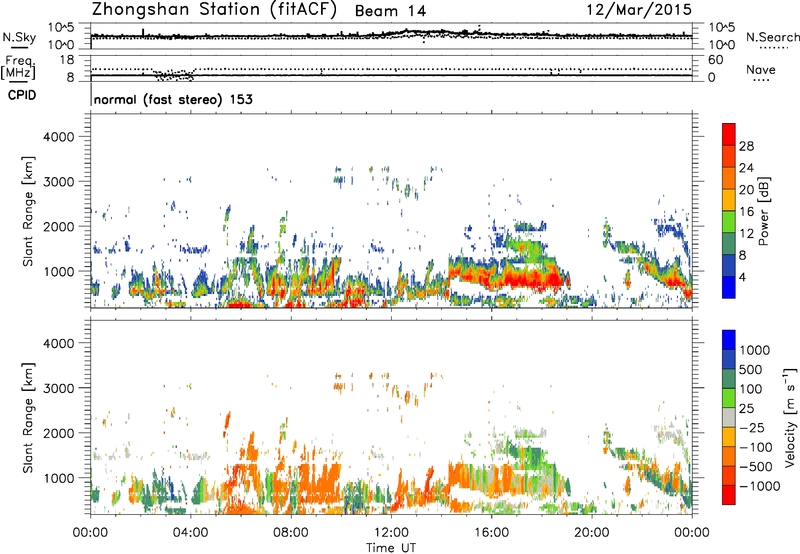Viewport: 800px width, 554px height.
Task: Select the "N.Search" legend label
Action: pos(772,37)
